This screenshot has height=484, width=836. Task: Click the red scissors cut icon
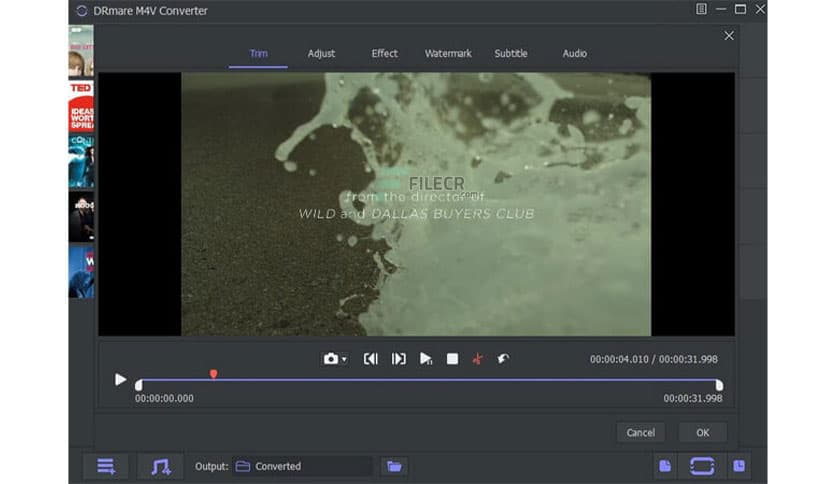(x=478, y=359)
